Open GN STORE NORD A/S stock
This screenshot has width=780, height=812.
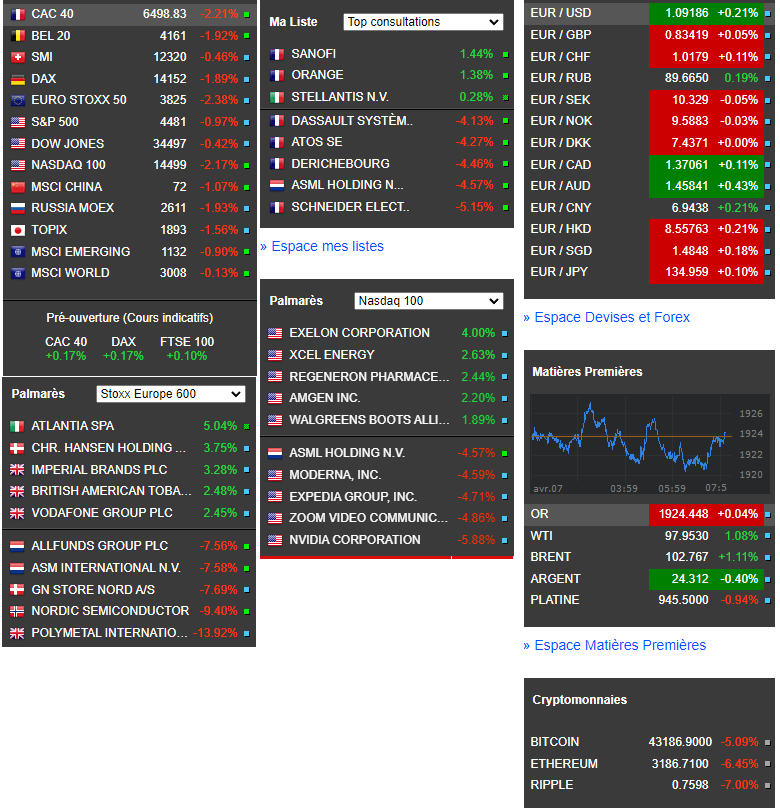coord(129,590)
